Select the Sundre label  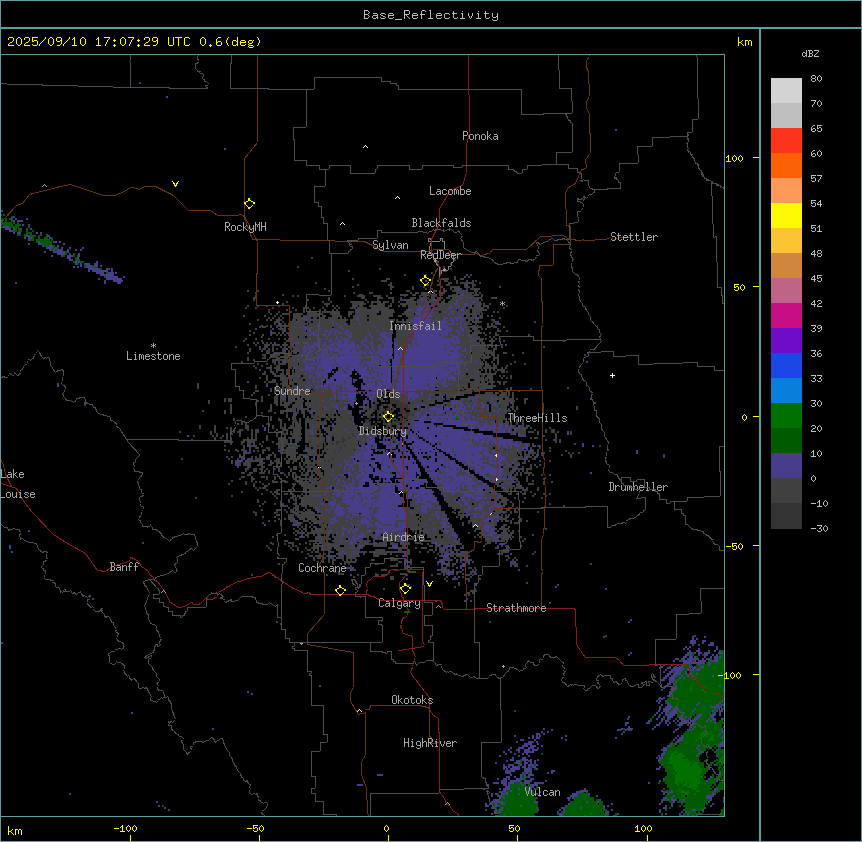pos(292,391)
